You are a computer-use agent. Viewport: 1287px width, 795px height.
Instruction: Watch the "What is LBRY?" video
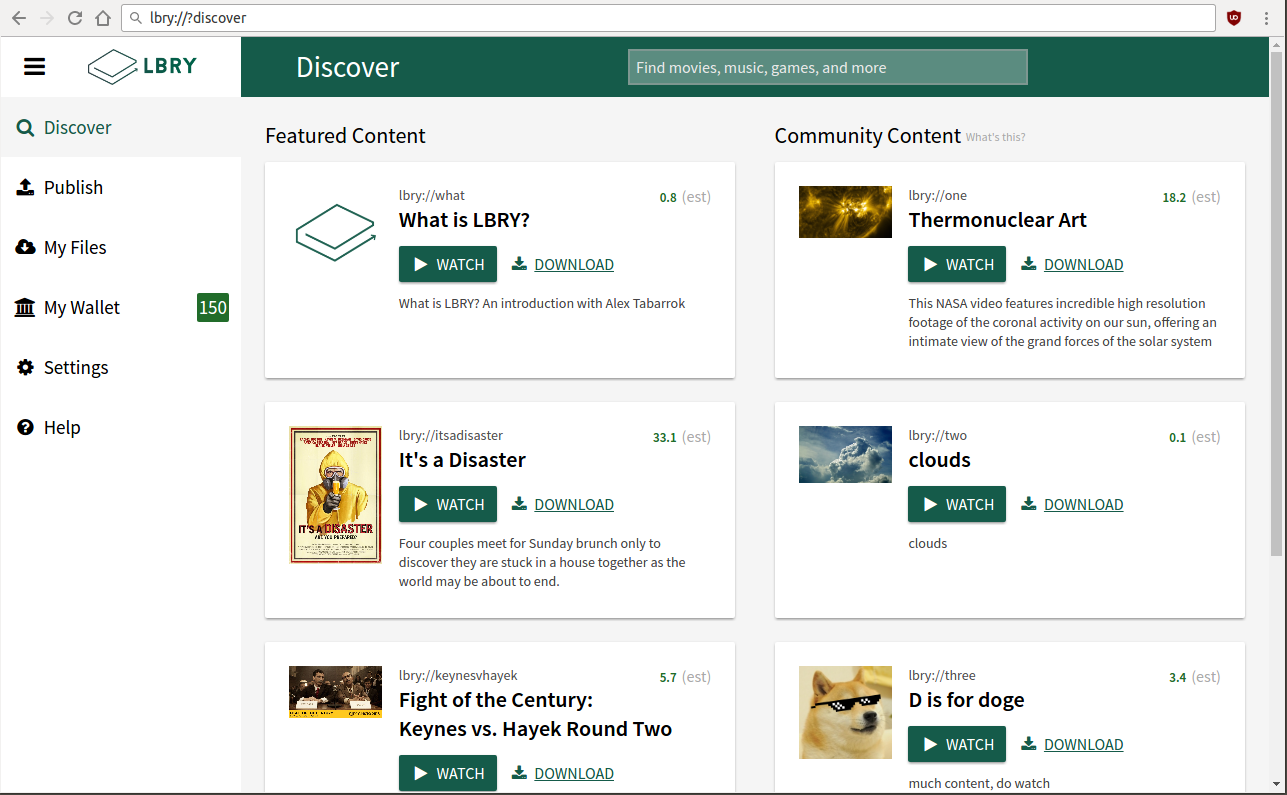448,265
